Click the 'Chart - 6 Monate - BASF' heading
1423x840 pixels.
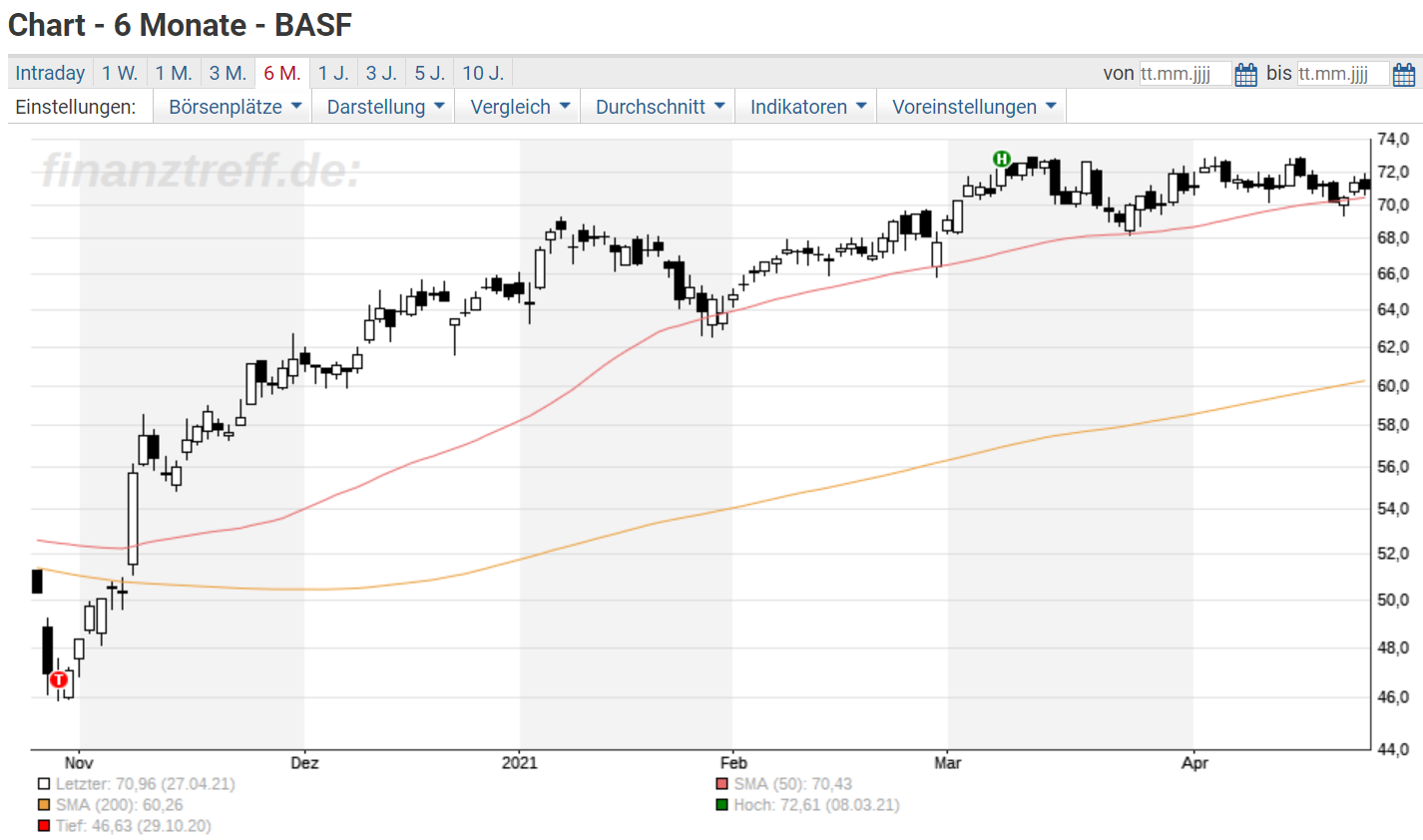(x=181, y=25)
